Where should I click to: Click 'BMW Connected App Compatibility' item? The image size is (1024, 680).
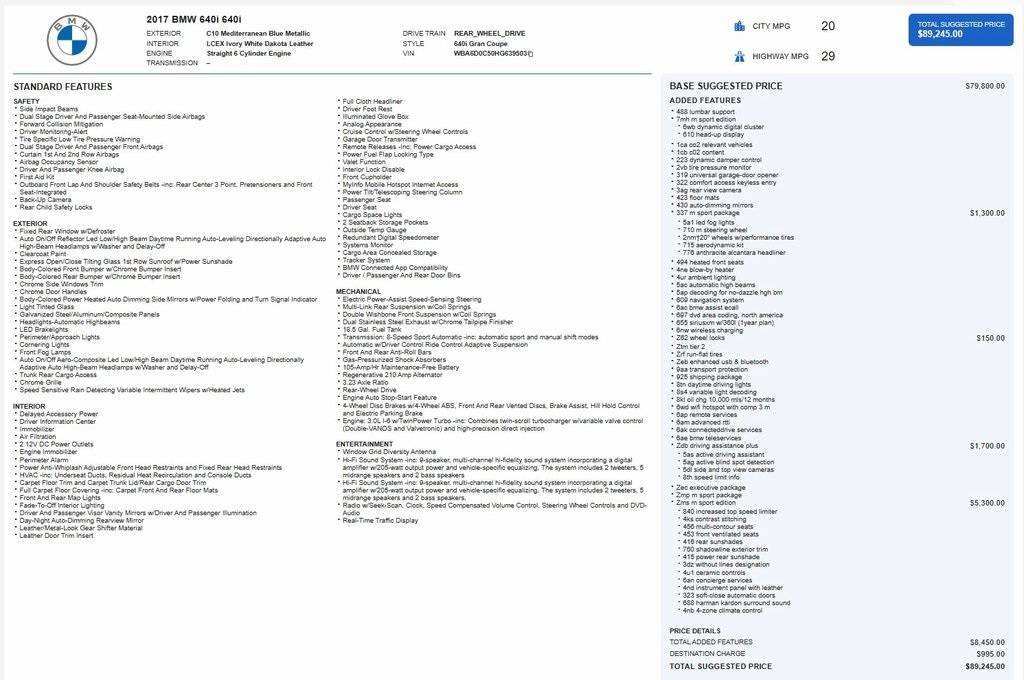(x=395, y=268)
